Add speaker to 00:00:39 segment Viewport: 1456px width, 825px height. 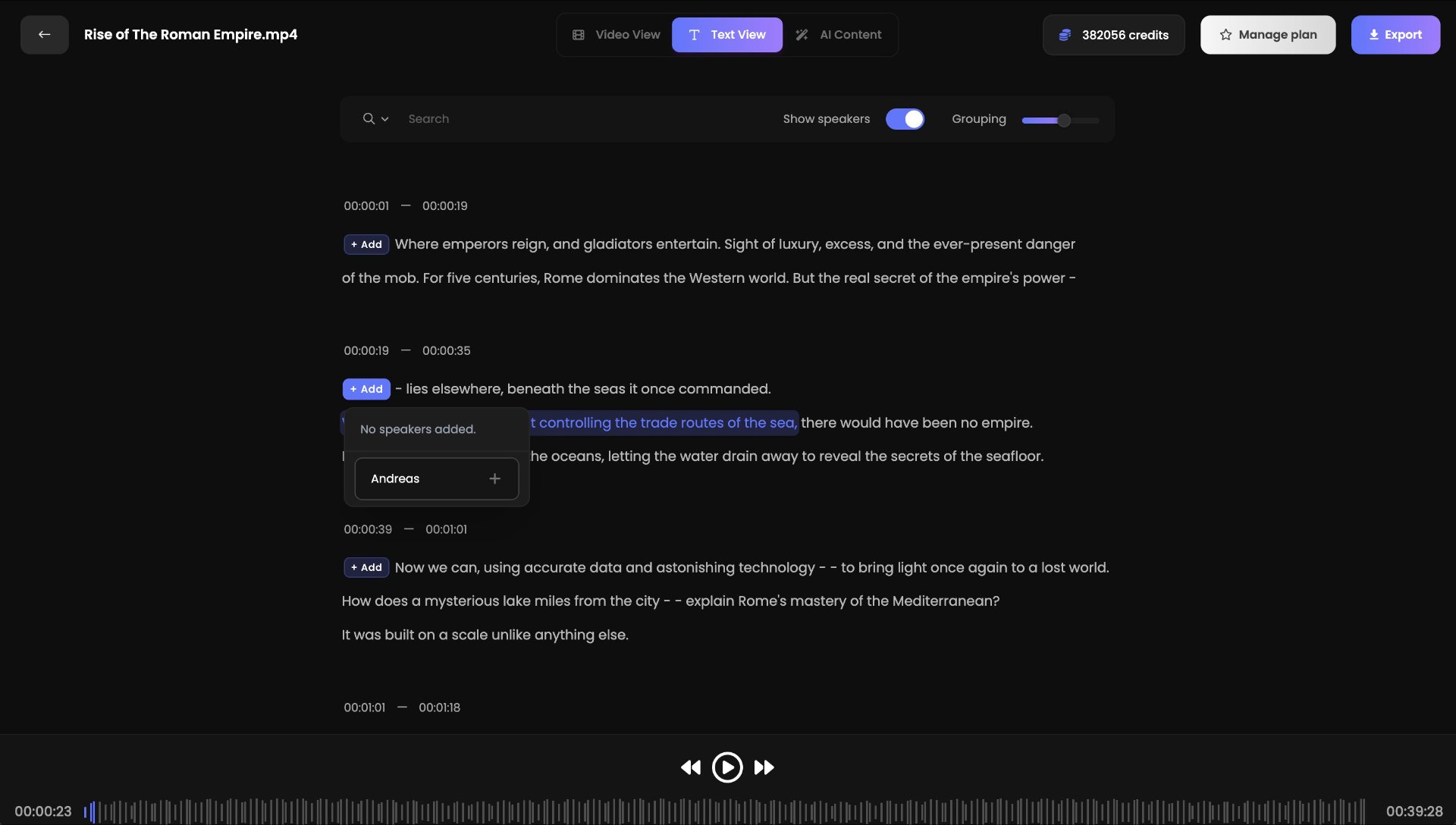tap(366, 567)
